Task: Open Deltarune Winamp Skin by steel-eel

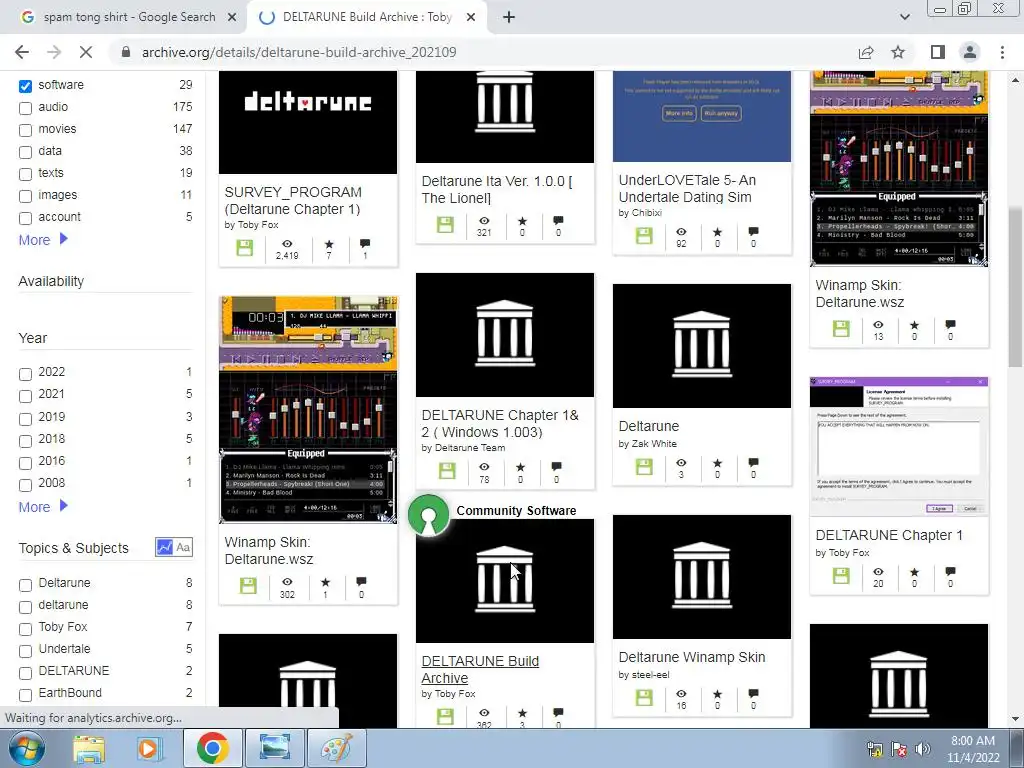Action: (x=692, y=657)
